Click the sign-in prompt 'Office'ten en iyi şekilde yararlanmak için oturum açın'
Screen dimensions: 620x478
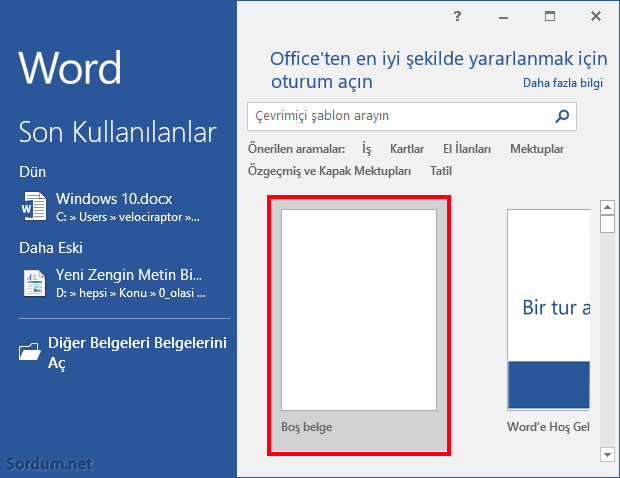tap(439, 70)
